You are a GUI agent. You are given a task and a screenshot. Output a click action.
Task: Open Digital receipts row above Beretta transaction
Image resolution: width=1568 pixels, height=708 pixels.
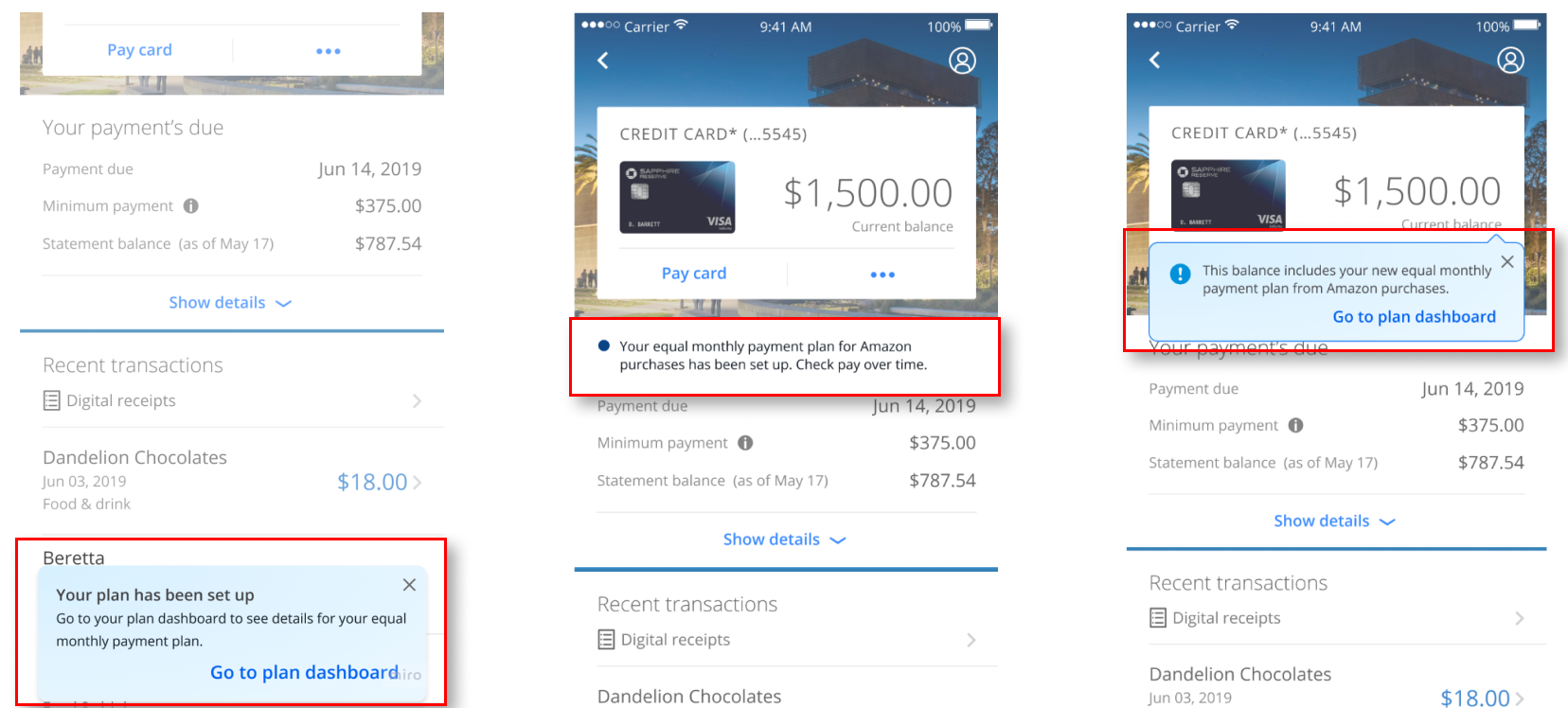click(231, 401)
